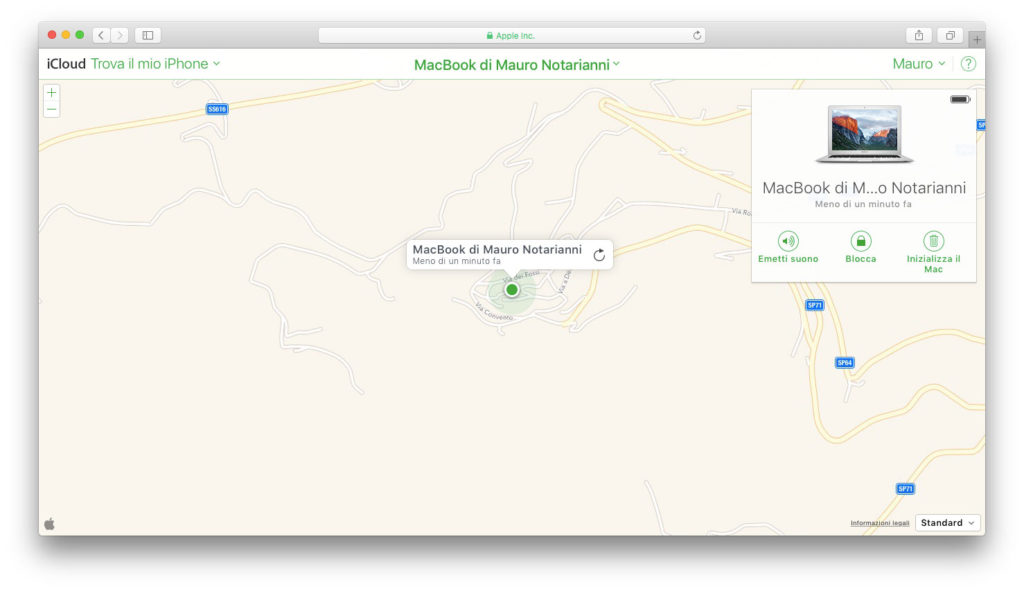Open the Informazioni legali link
Image resolution: width=1024 pixels, height=591 pixels.
(x=880, y=522)
